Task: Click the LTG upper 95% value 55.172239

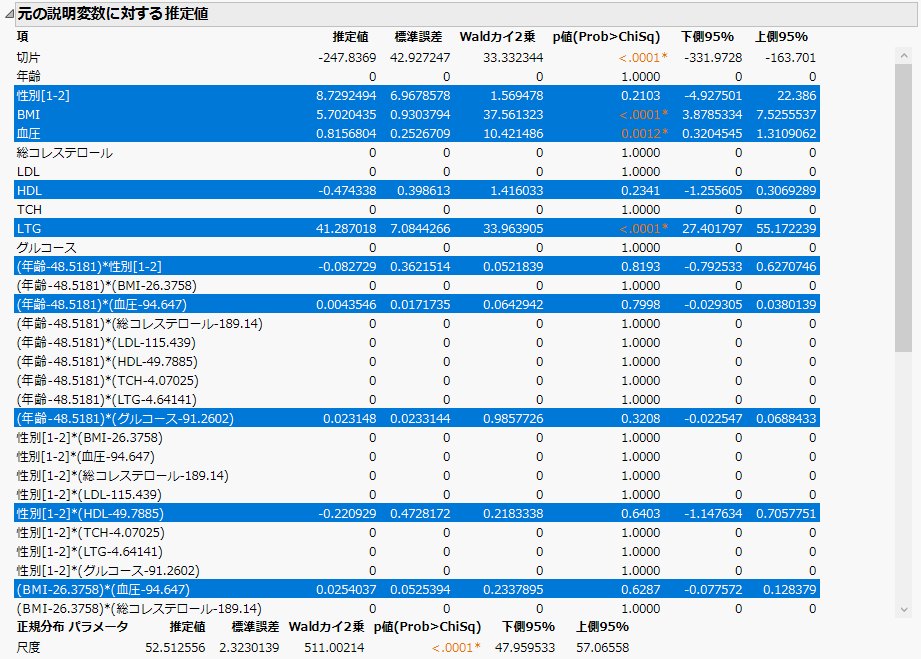Action: coord(786,228)
